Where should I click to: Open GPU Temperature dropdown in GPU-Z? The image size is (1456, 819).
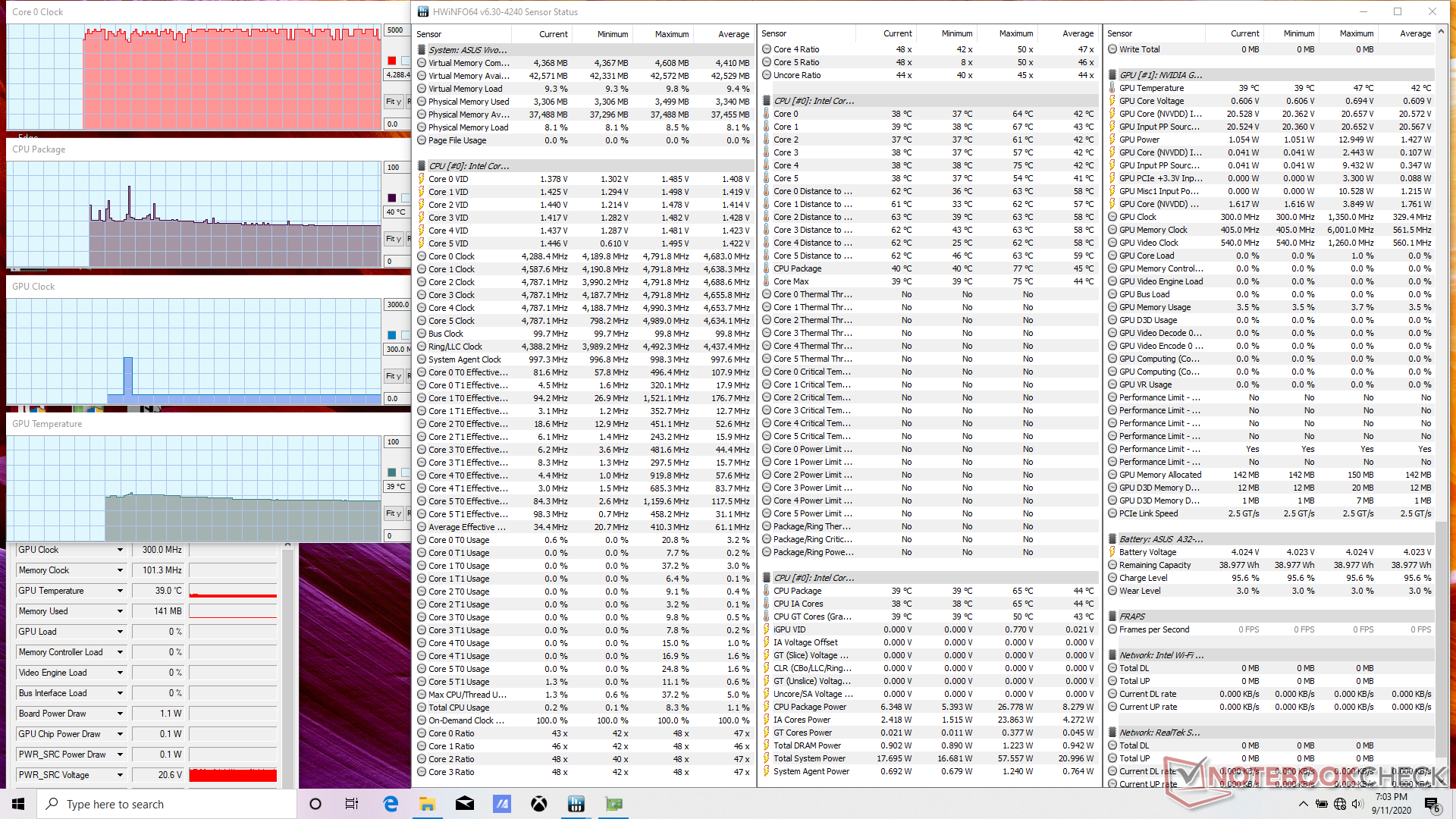(120, 591)
